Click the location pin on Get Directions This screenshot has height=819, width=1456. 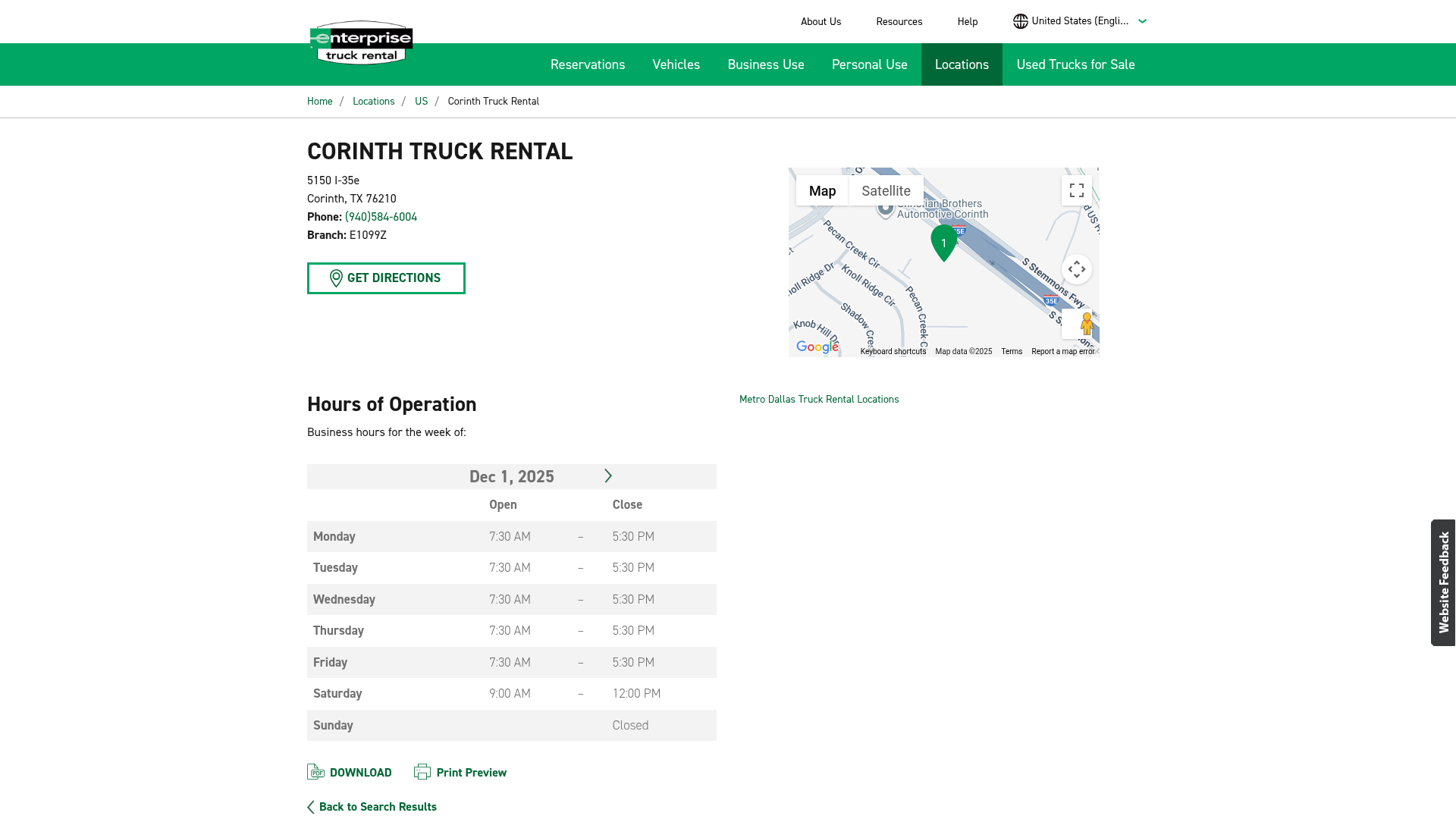click(x=334, y=278)
